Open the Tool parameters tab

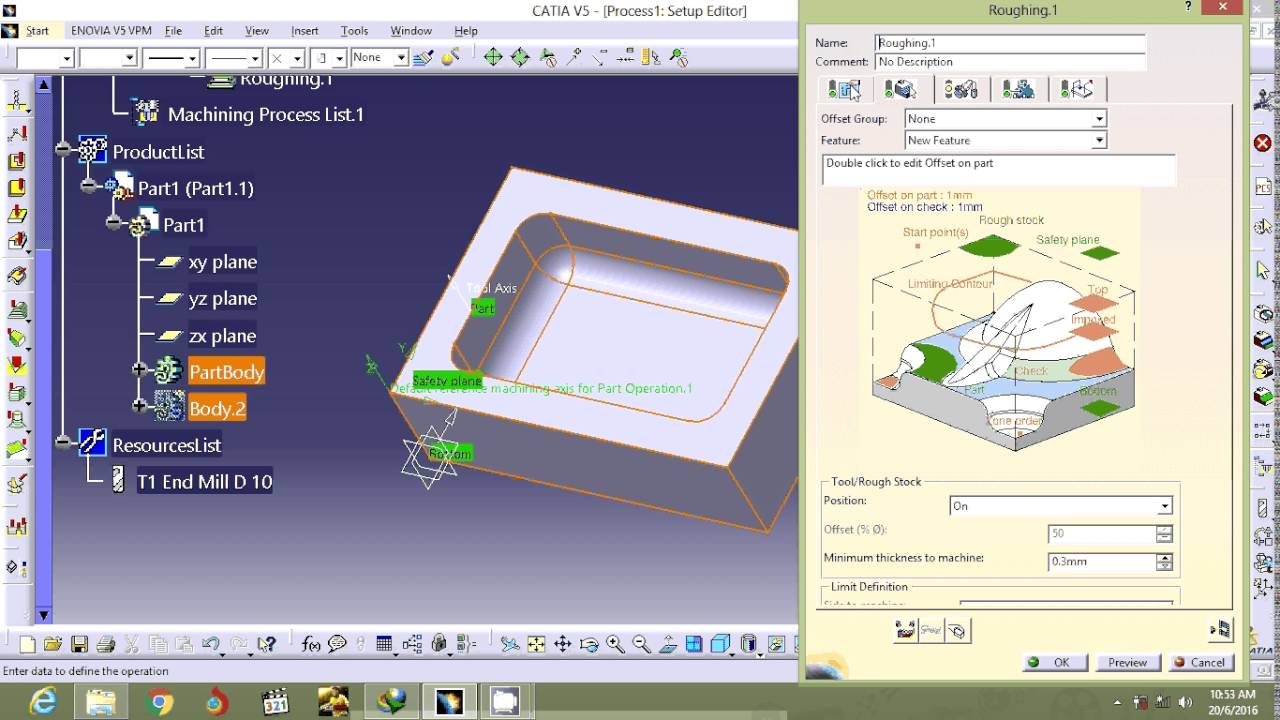pyautogui.click(x=960, y=90)
